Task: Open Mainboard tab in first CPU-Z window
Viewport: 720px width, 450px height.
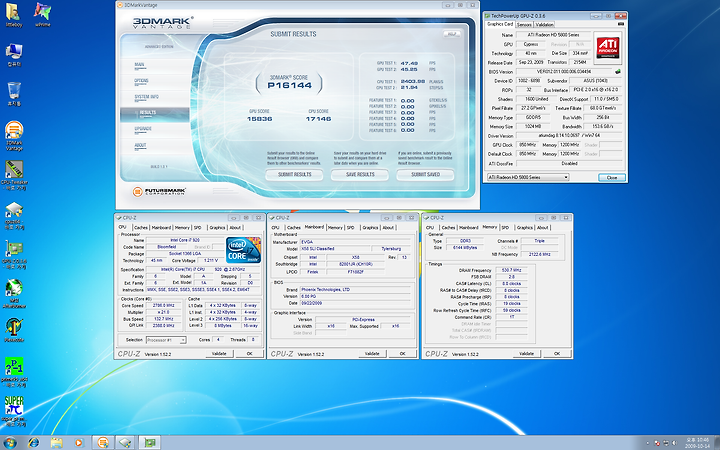Action: (161, 227)
